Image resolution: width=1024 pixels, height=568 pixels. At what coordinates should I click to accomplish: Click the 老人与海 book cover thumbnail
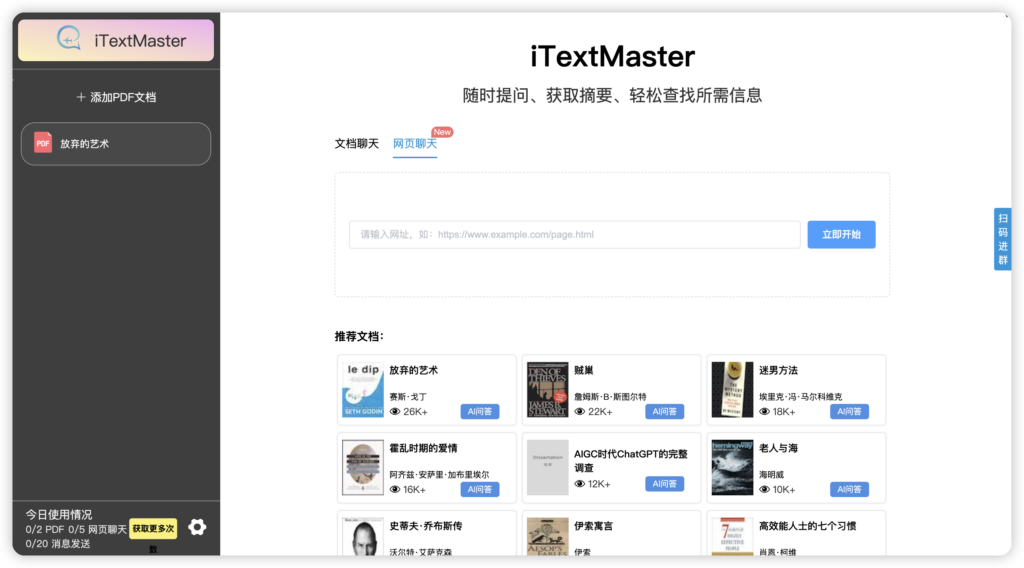click(x=732, y=467)
